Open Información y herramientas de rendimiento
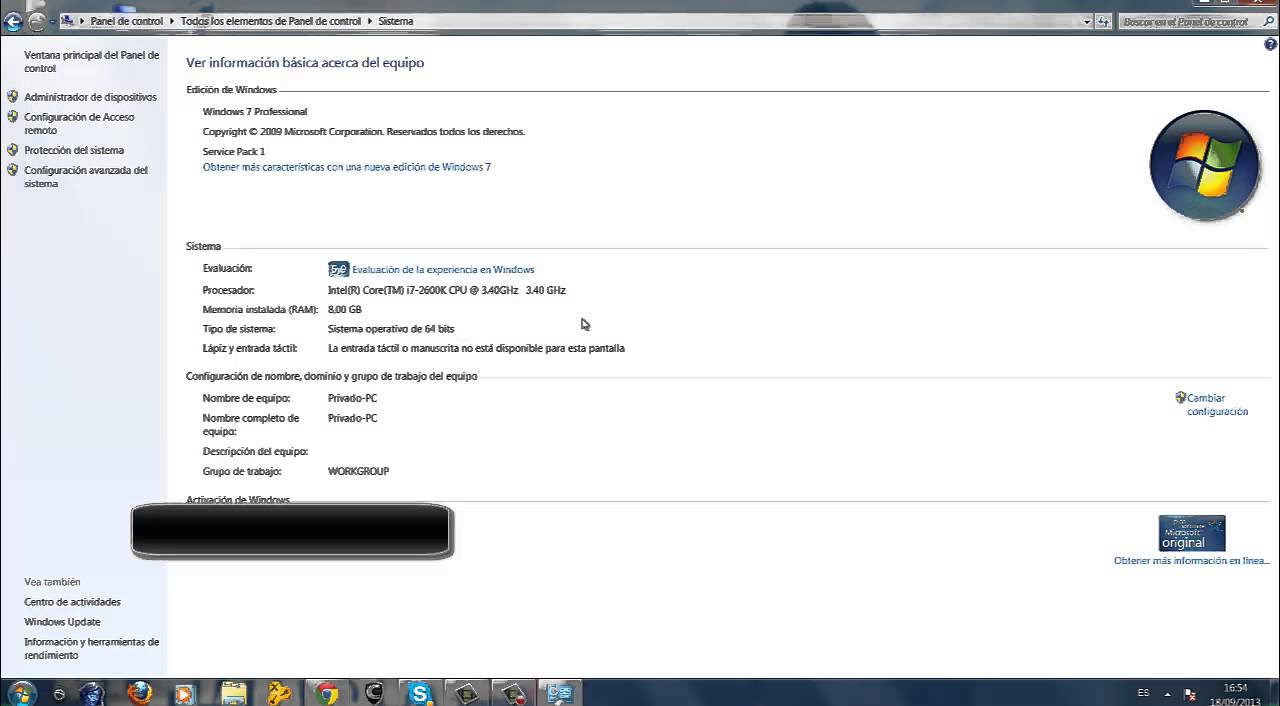This screenshot has width=1280, height=706. coord(91,649)
